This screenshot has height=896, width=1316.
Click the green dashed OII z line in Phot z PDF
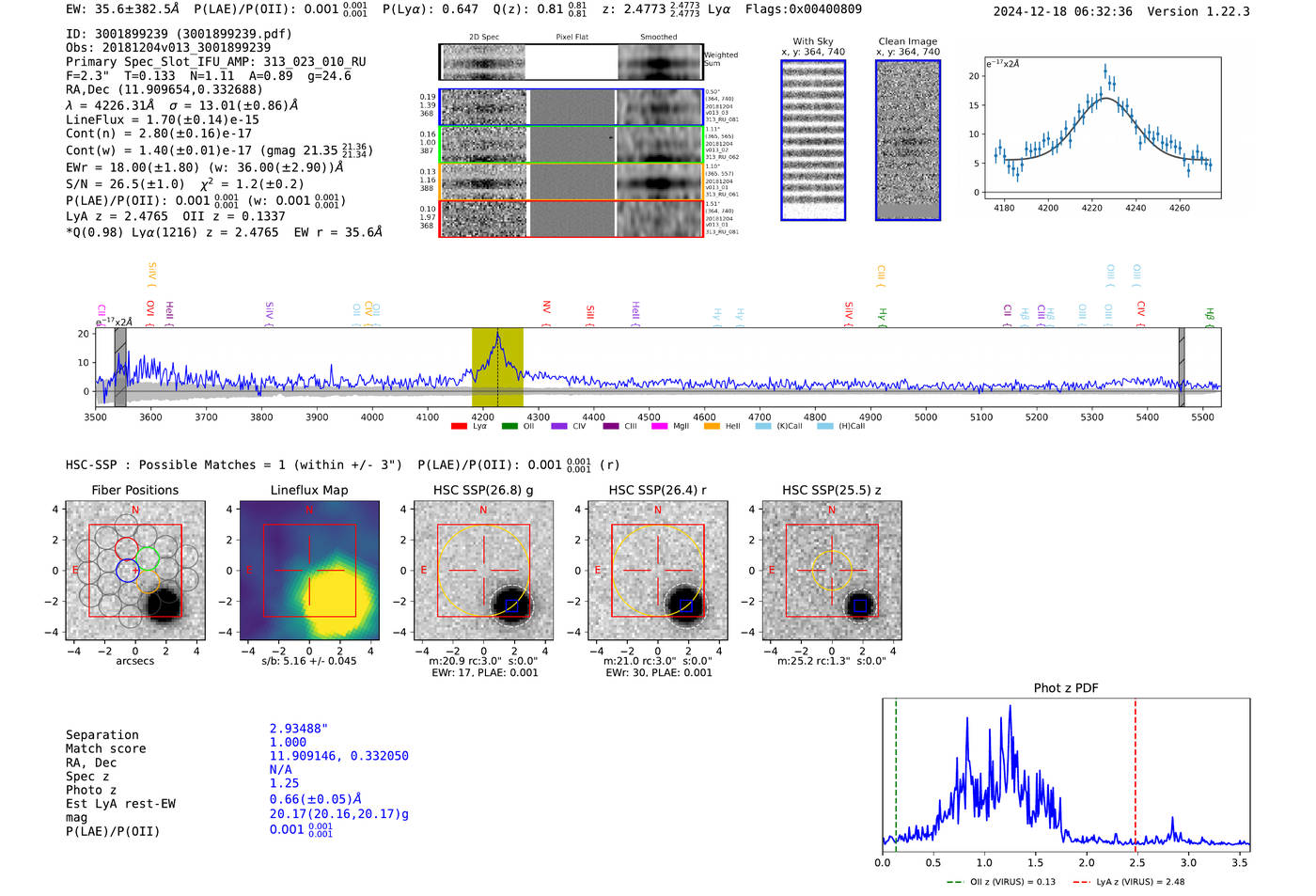click(896, 774)
